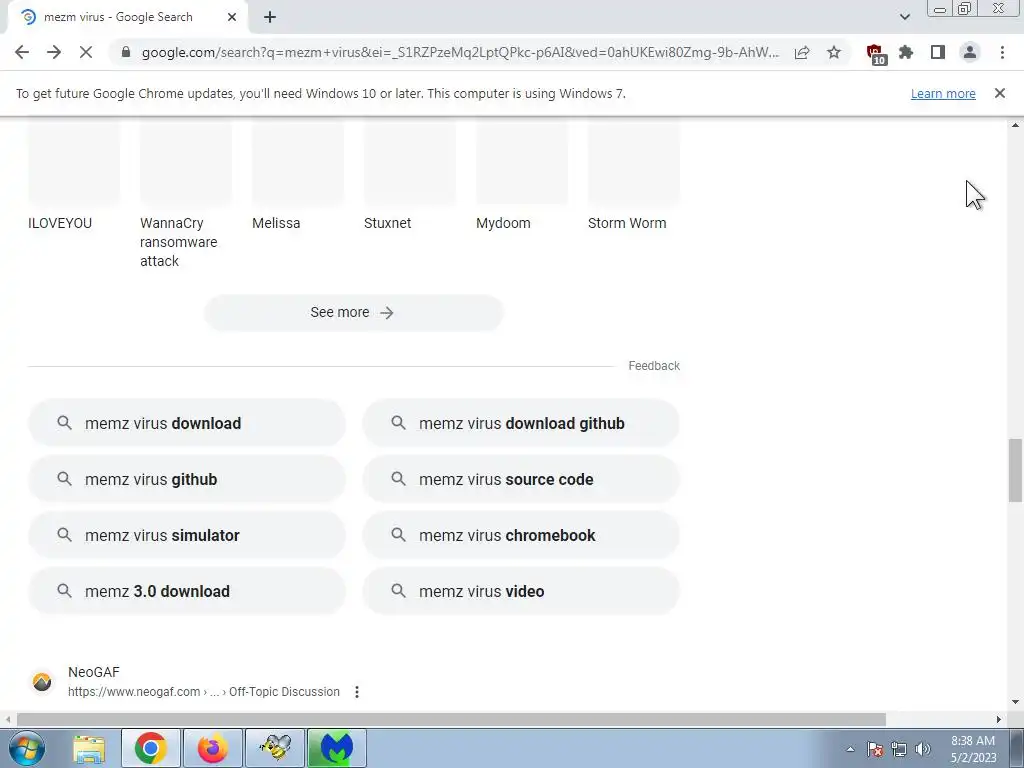Go forward using browser forward arrow

coord(54,52)
